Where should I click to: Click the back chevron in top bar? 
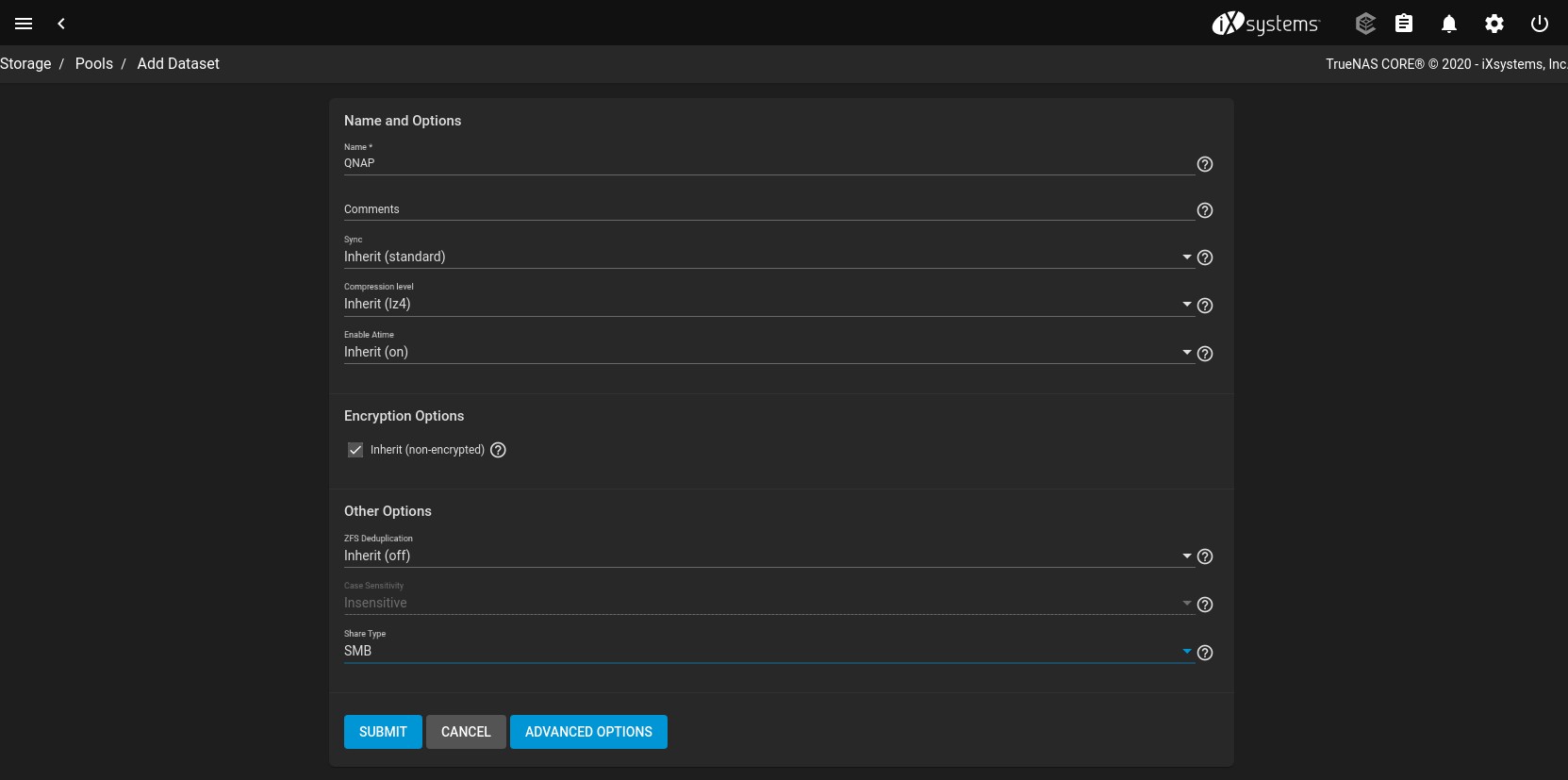coord(61,24)
